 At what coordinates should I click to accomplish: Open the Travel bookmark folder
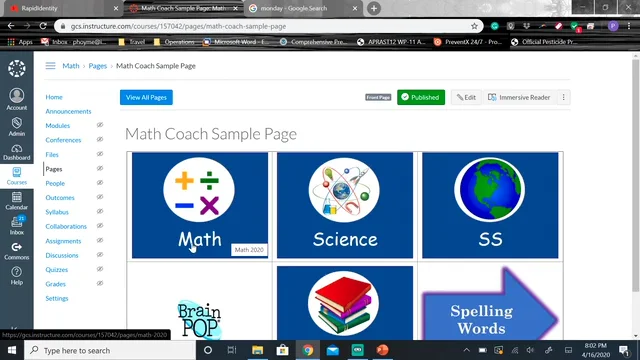click(x=132, y=42)
